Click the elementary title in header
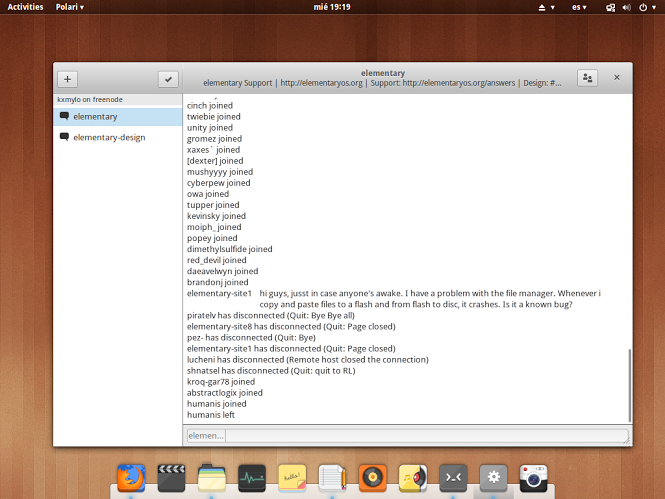This screenshot has height=499, width=665. point(383,73)
